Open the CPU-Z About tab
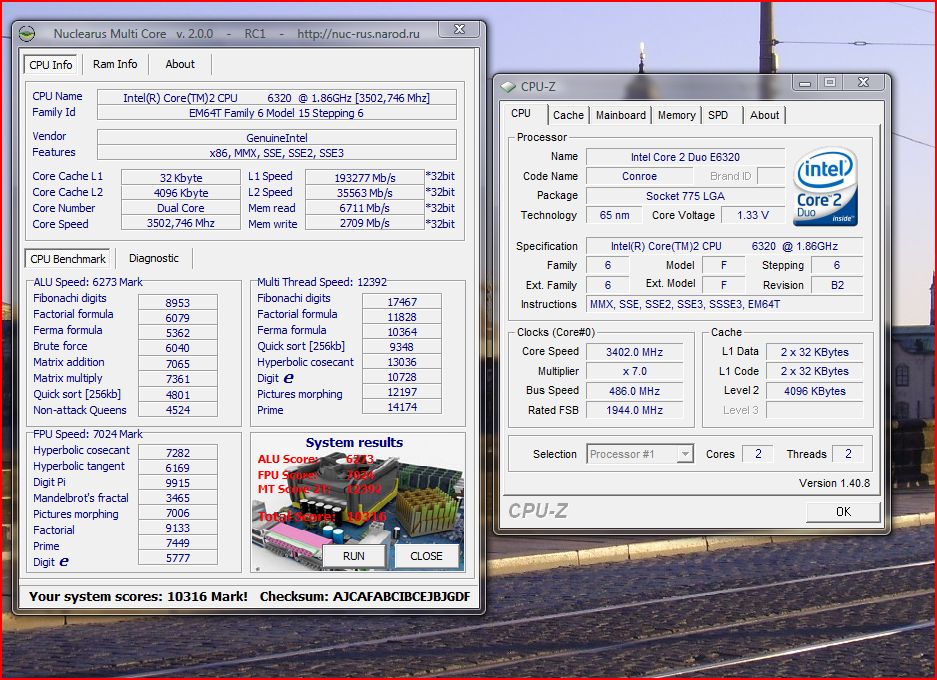 click(764, 115)
